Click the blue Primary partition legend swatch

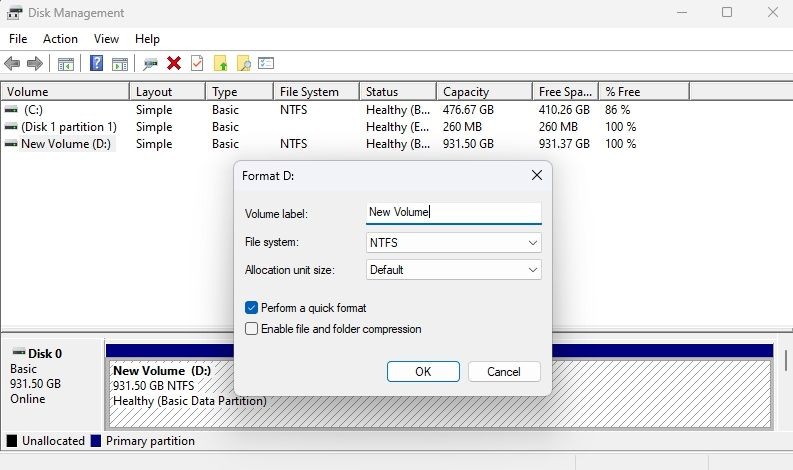96,441
